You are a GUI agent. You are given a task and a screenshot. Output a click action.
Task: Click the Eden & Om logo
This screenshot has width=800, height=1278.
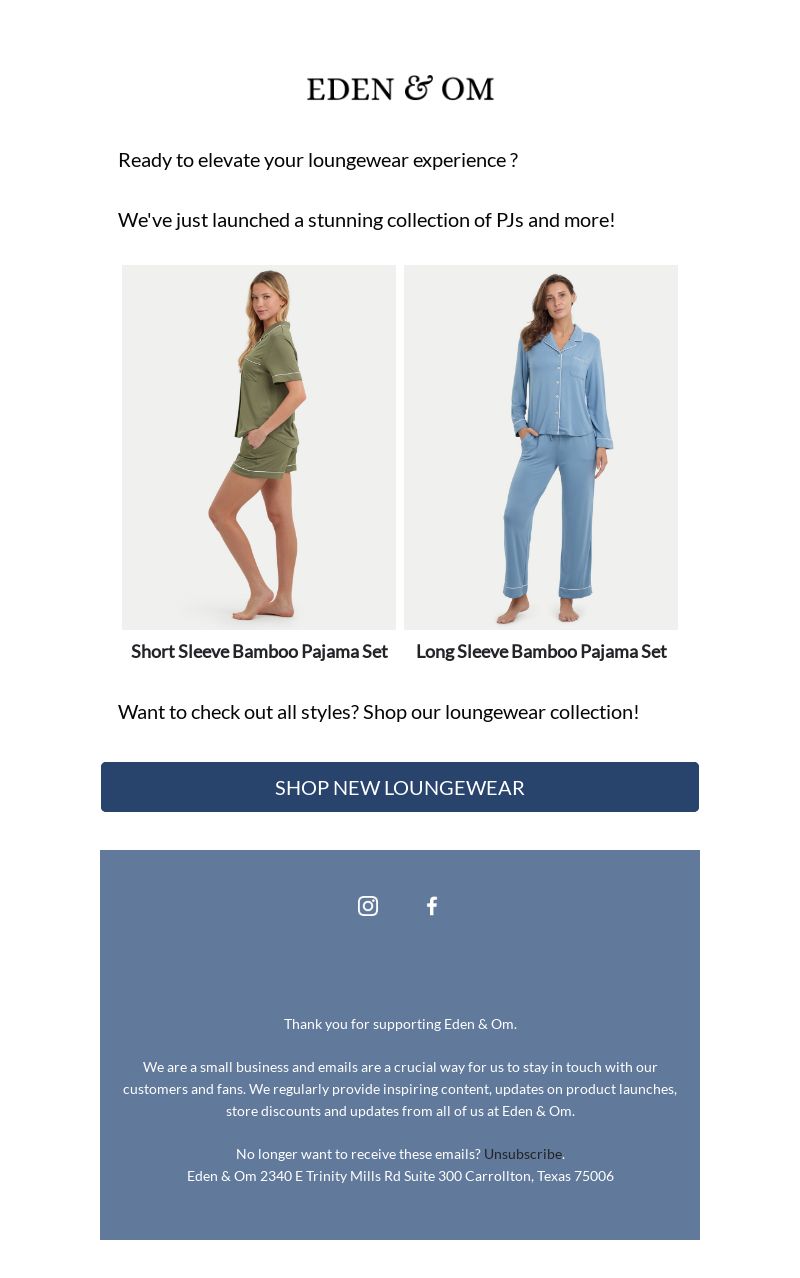pos(400,88)
